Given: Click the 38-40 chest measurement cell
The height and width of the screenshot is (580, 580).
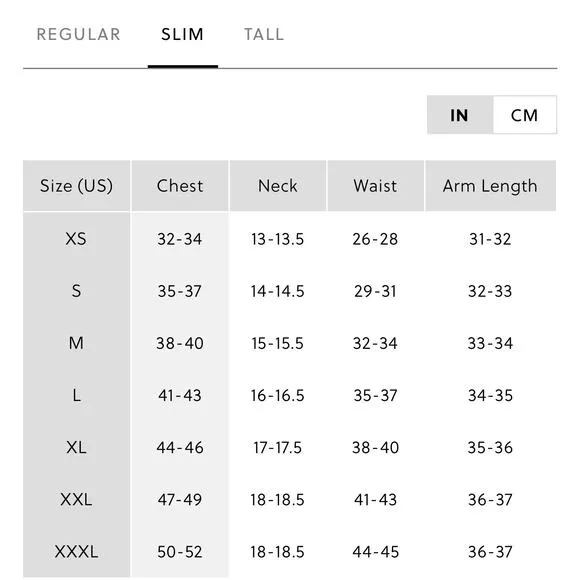Looking at the screenshot, I should (x=180, y=343).
